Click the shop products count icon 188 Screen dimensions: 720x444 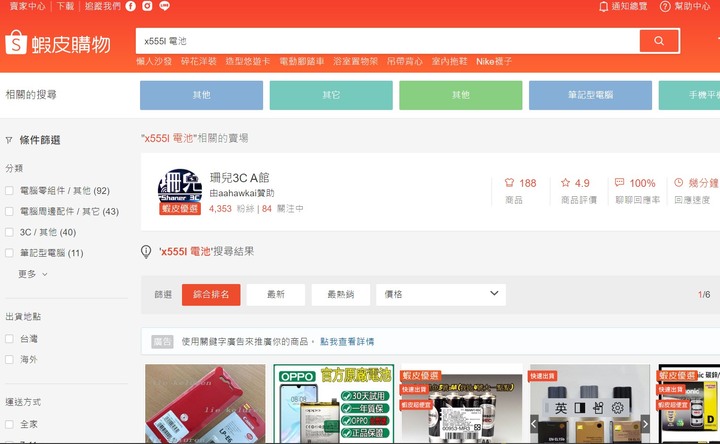click(x=509, y=183)
